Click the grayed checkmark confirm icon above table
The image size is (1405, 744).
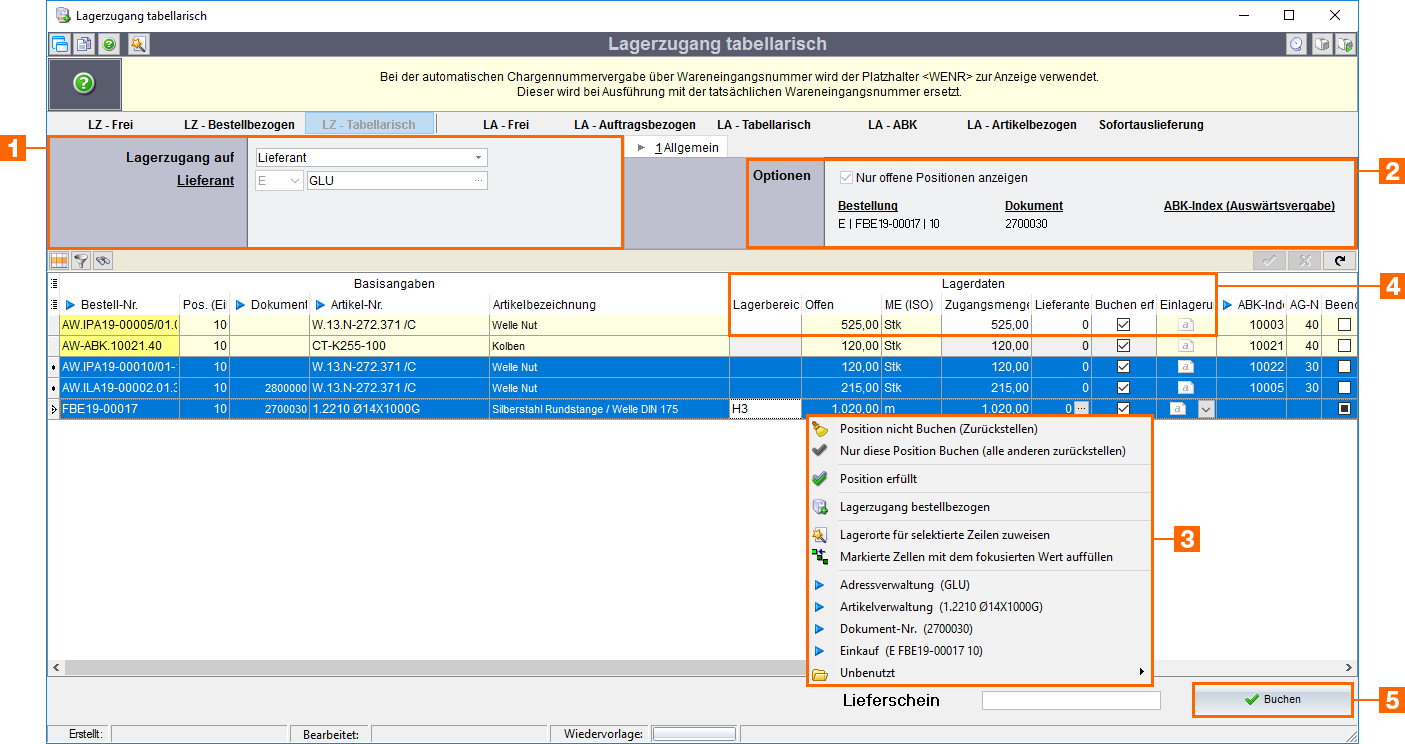[x=1270, y=260]
